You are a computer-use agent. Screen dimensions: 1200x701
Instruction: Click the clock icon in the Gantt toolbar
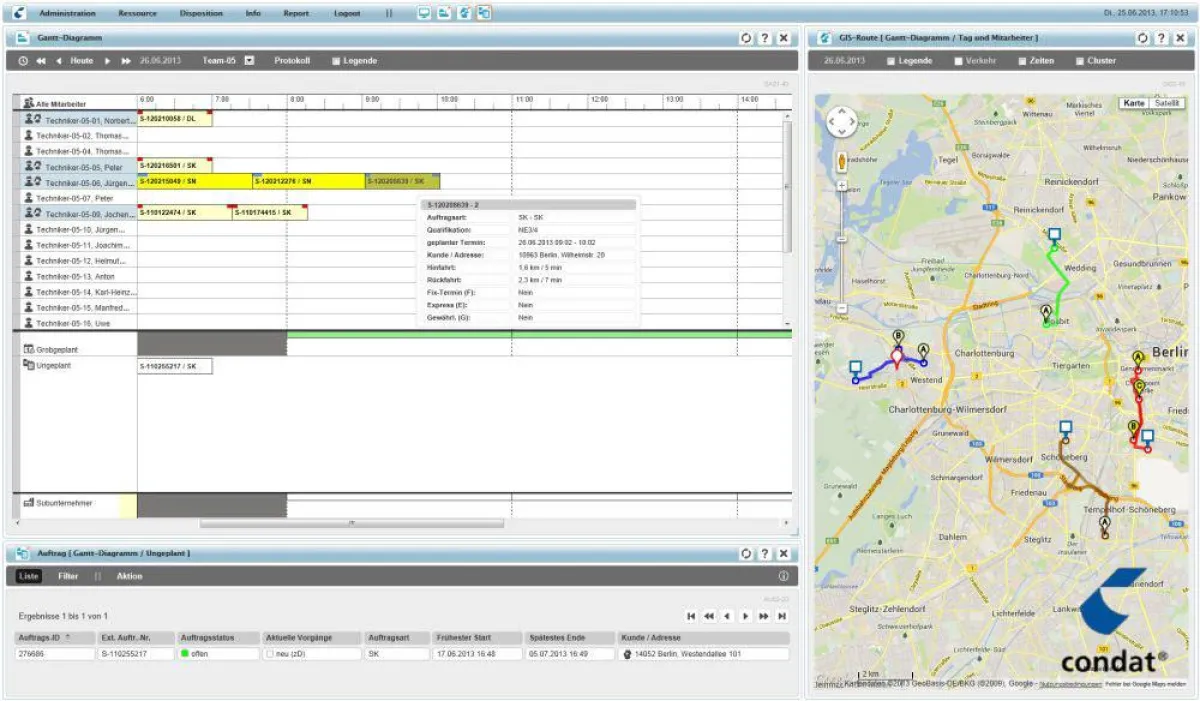coord(22,60)
